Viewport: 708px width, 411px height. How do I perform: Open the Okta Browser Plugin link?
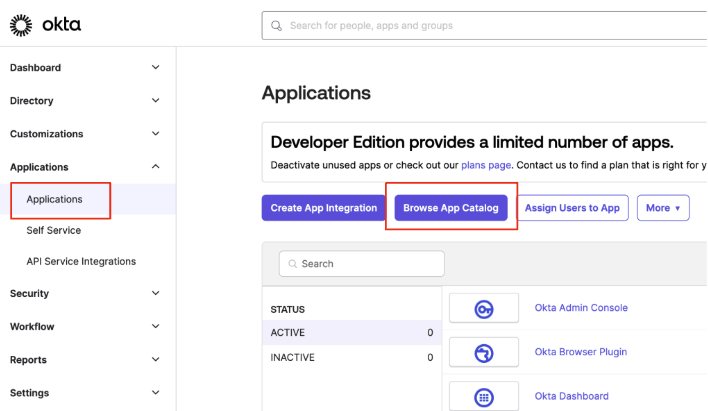581,352
